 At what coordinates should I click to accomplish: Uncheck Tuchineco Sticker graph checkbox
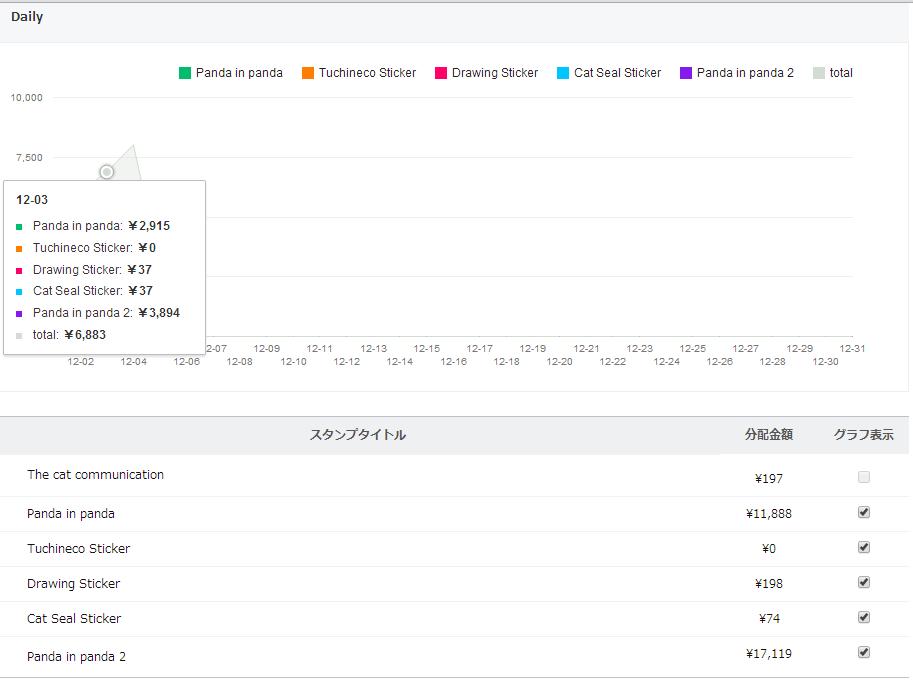click(x=864, y=547)
